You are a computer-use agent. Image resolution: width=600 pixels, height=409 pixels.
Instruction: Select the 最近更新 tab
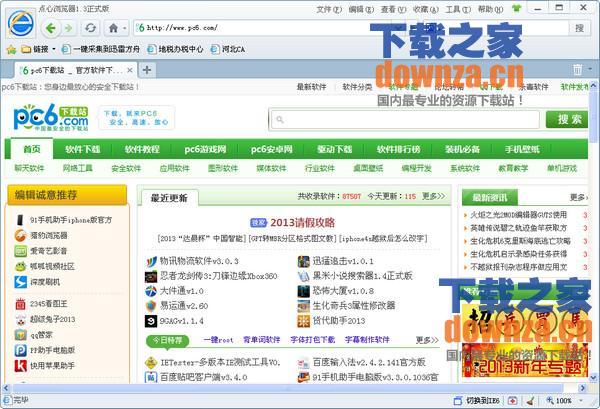[x=169, y=198]
